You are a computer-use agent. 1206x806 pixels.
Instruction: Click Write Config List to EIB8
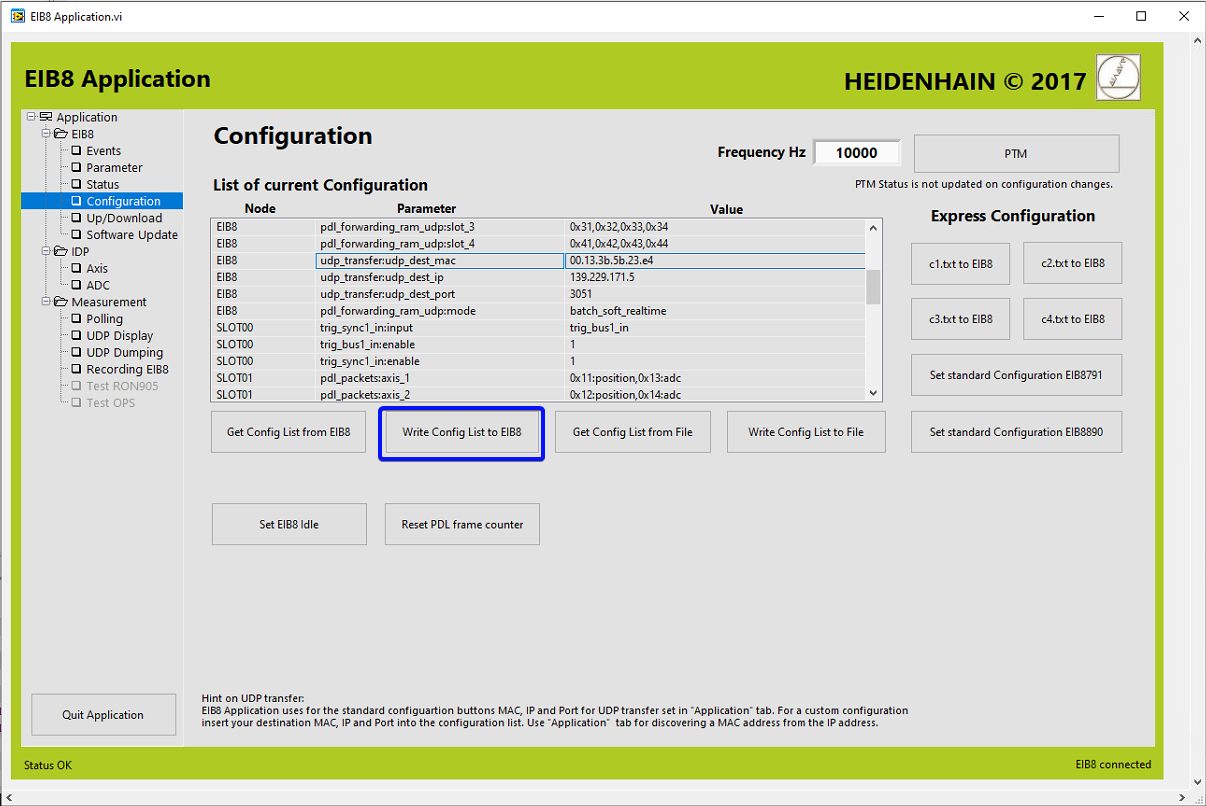(461, 432)
